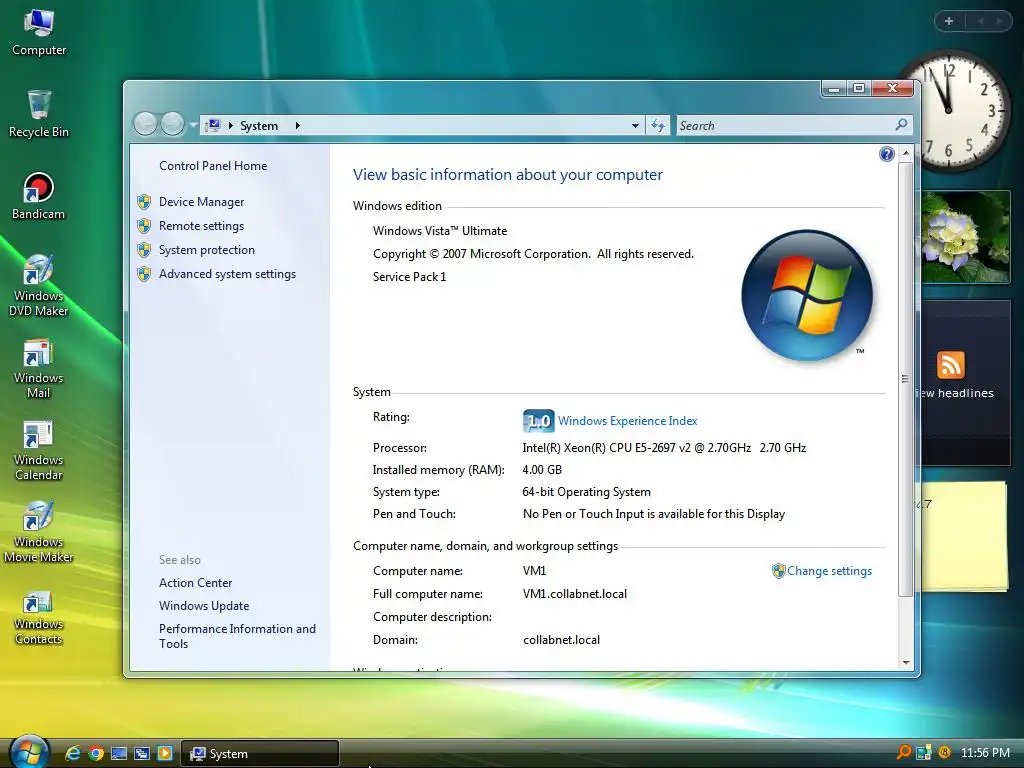
Task: Click the Switch between windows icon
Action: (142, 753)
